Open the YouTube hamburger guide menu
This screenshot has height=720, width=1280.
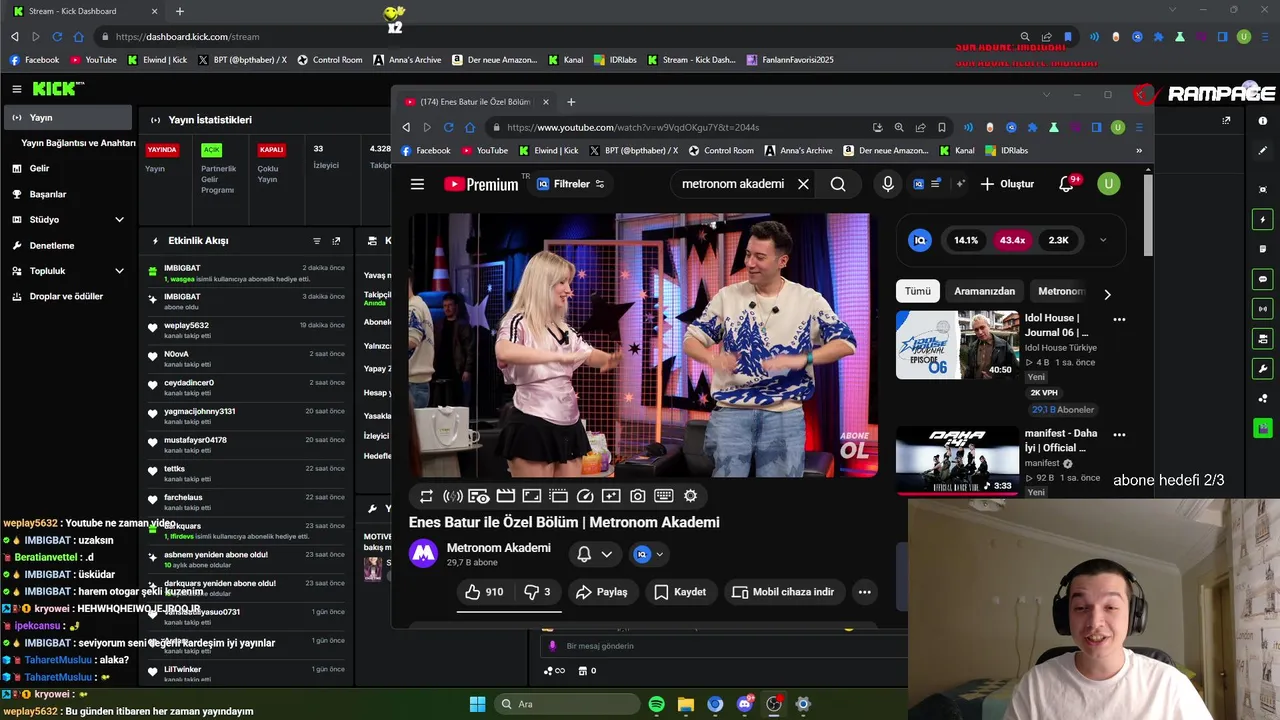(x=417, y=184)
